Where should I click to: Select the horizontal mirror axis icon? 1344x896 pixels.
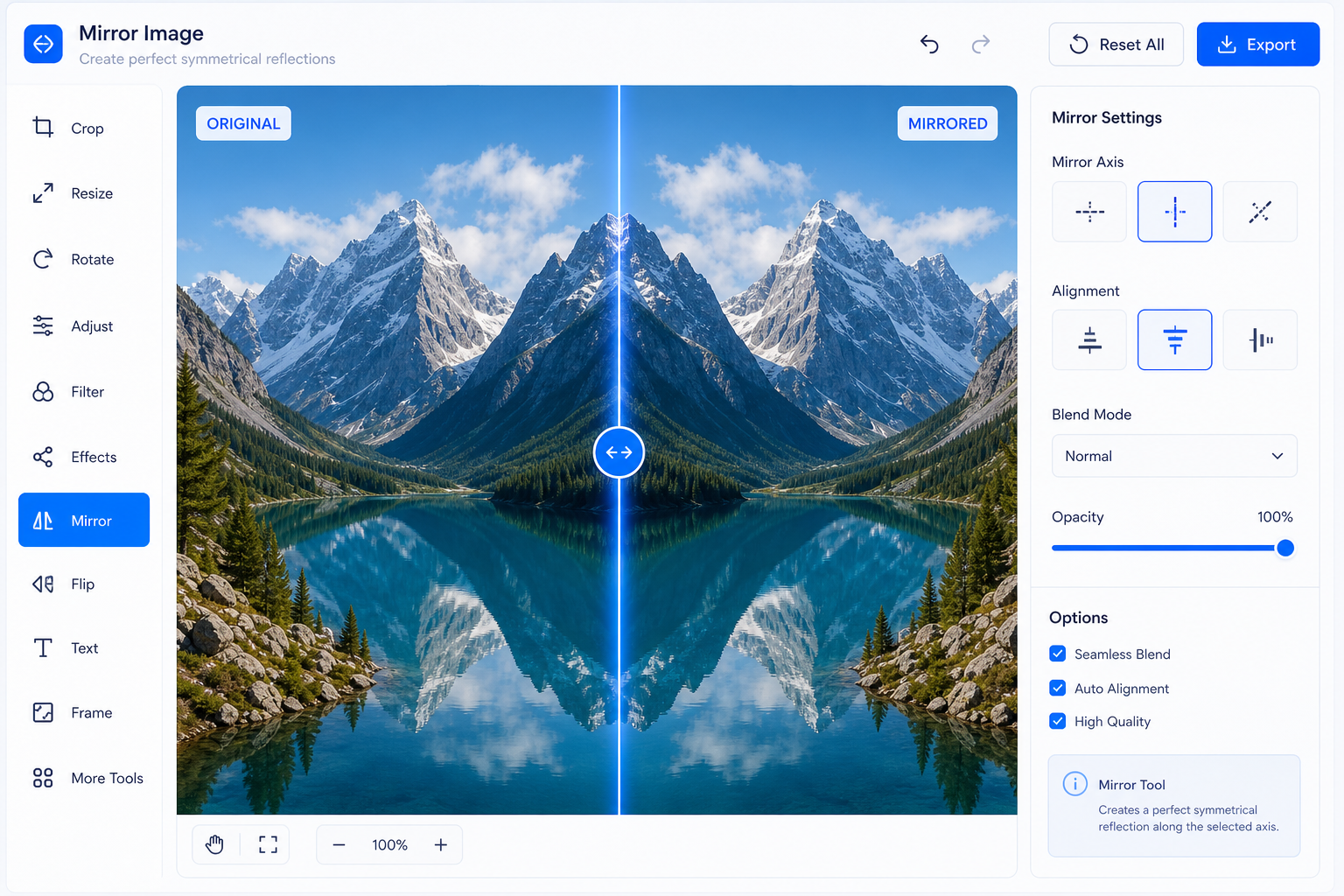pyautogui.click(x=1089, y=212)
